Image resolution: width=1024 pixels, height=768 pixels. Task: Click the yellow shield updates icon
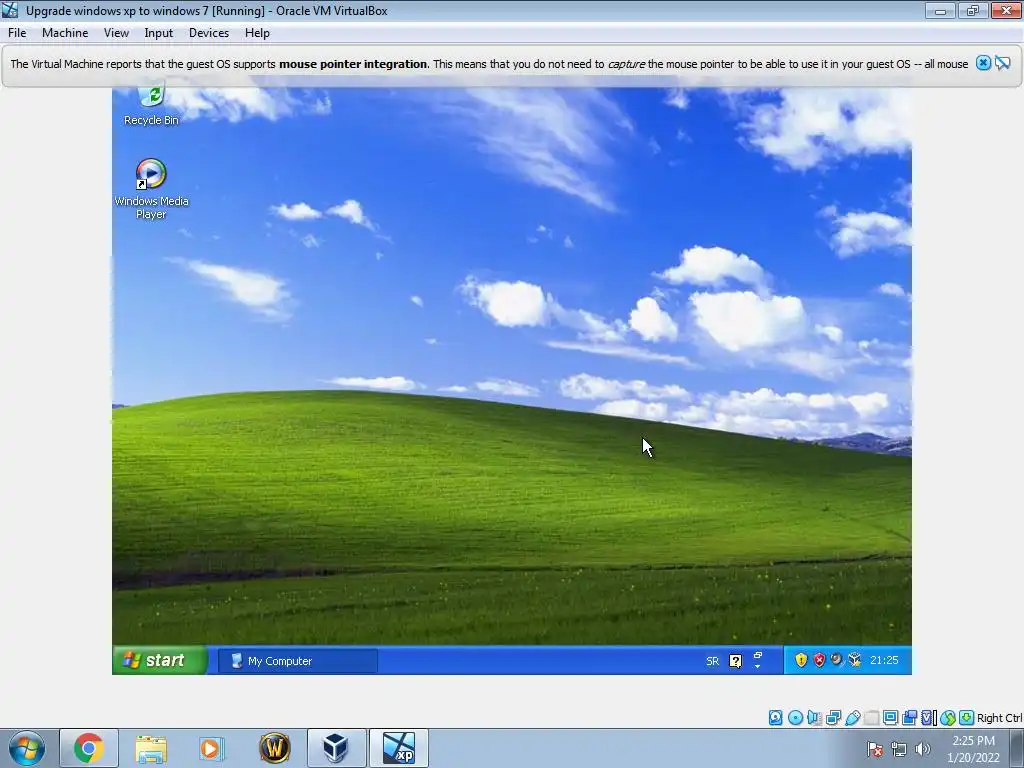[801, 660]
